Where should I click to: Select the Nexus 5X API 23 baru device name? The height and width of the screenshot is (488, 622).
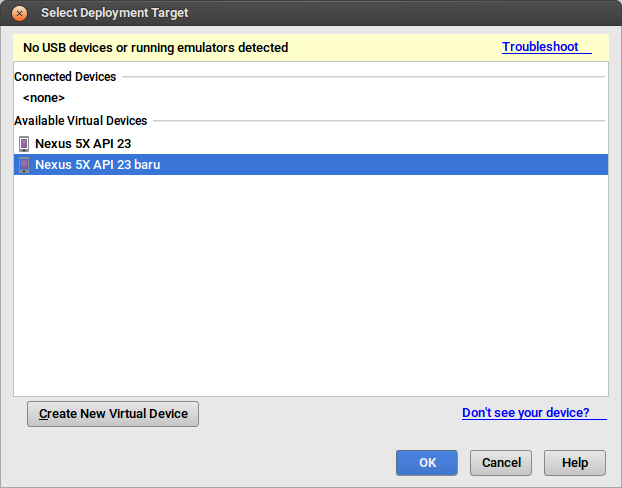[x=97, y=165]
